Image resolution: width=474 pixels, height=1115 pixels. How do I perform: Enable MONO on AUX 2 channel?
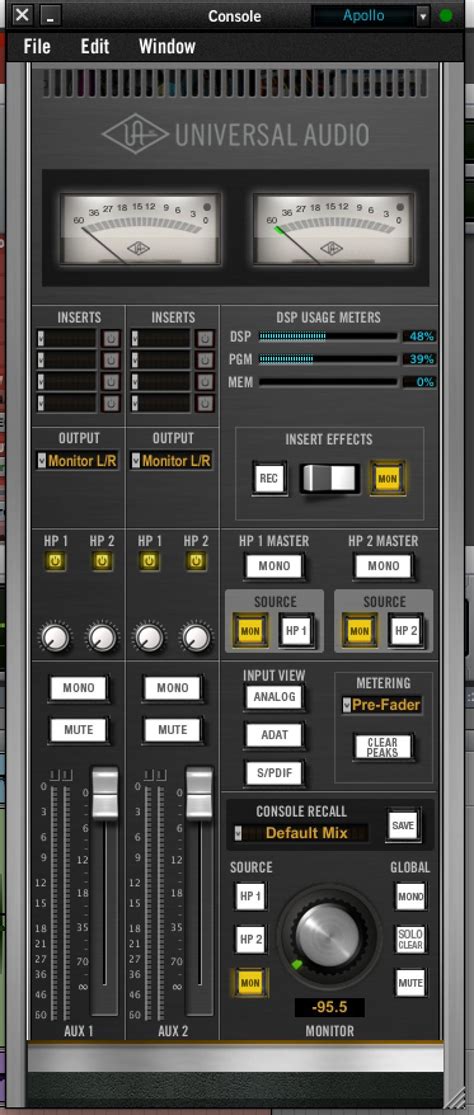pos(173,688)
